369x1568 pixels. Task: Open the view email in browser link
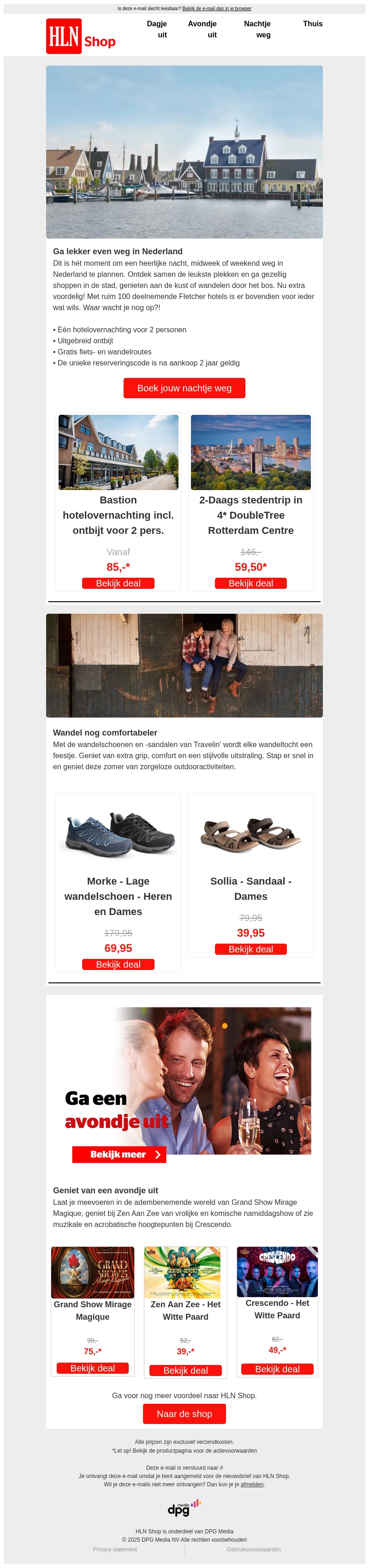(217, 8)
